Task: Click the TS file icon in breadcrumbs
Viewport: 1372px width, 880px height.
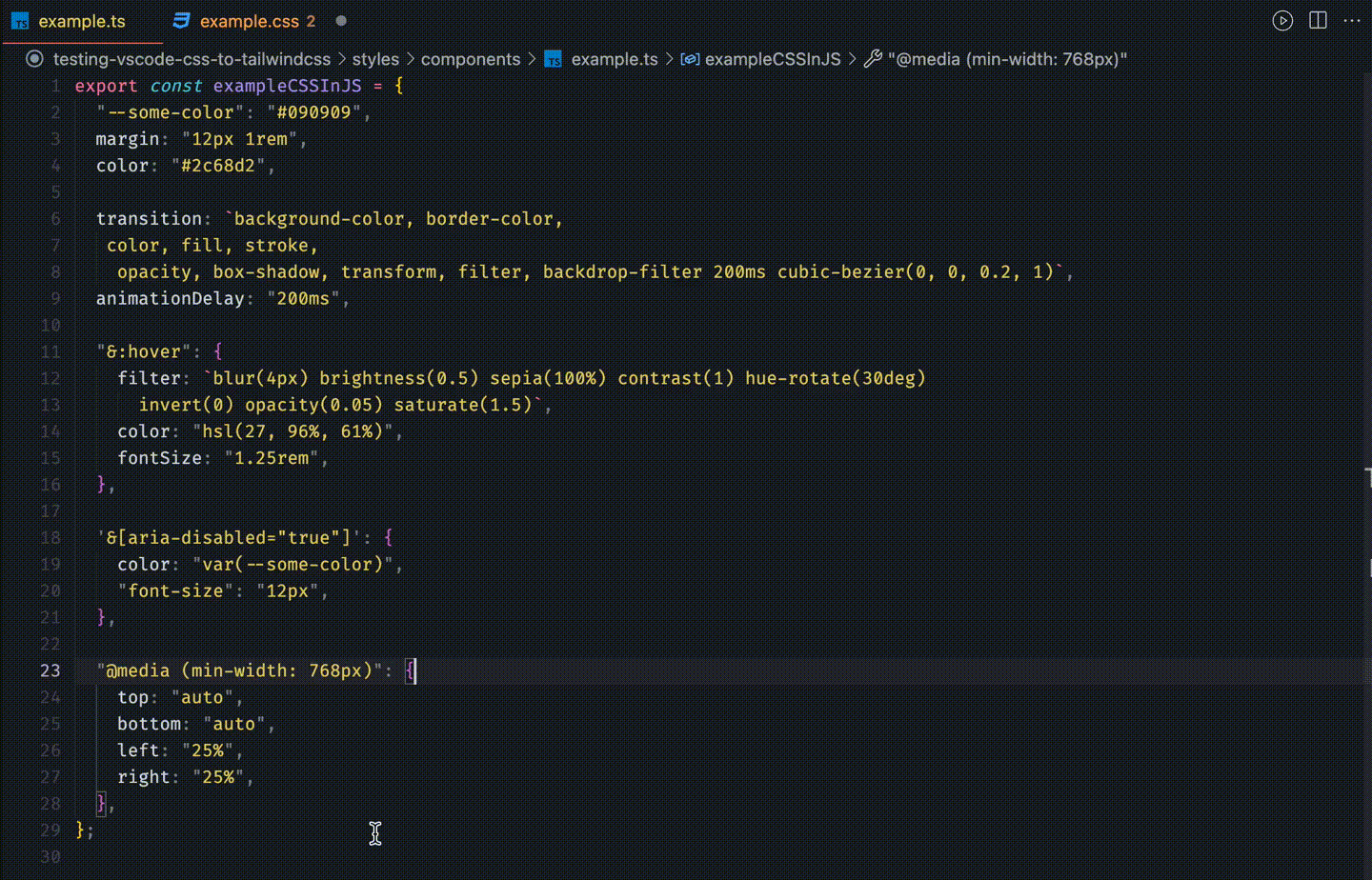Action: point(554,59)
